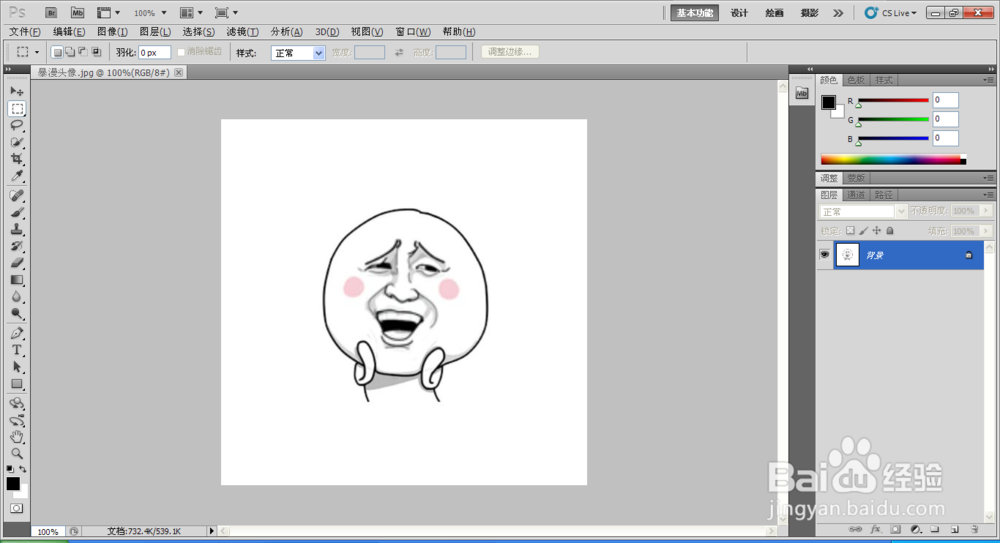Select the Move tool
The image size is (1000, 543).
(x=17, y=91)
